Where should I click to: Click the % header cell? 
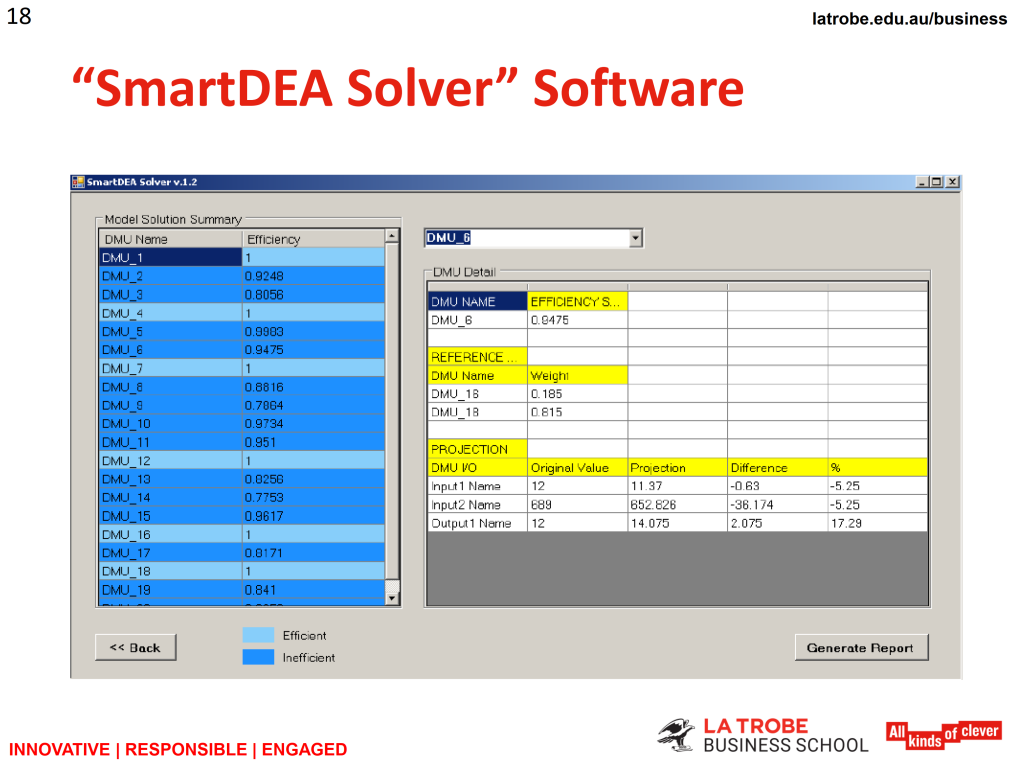(x=877, y=468)
